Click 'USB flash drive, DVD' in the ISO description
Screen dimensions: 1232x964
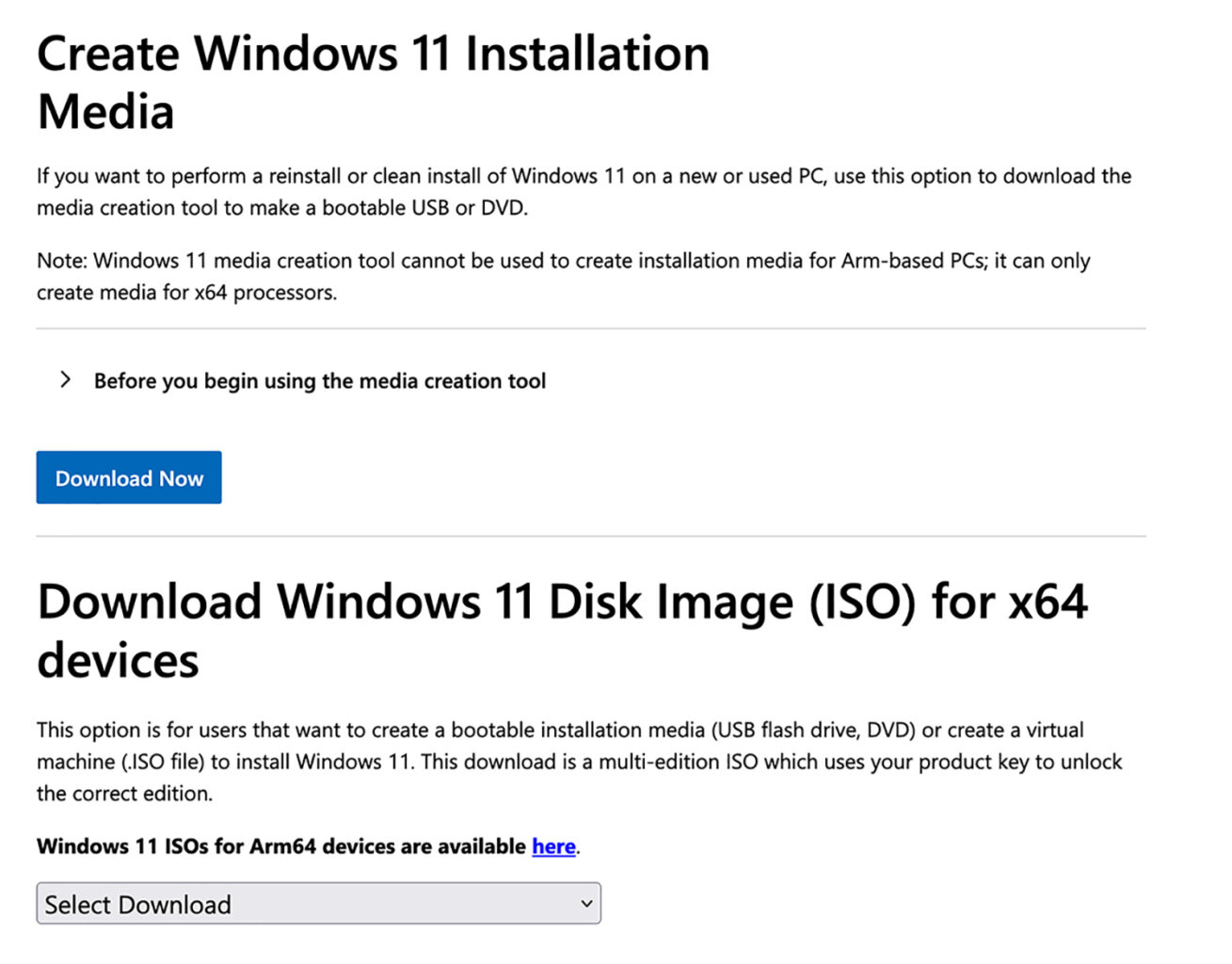[x=813, y=730]
